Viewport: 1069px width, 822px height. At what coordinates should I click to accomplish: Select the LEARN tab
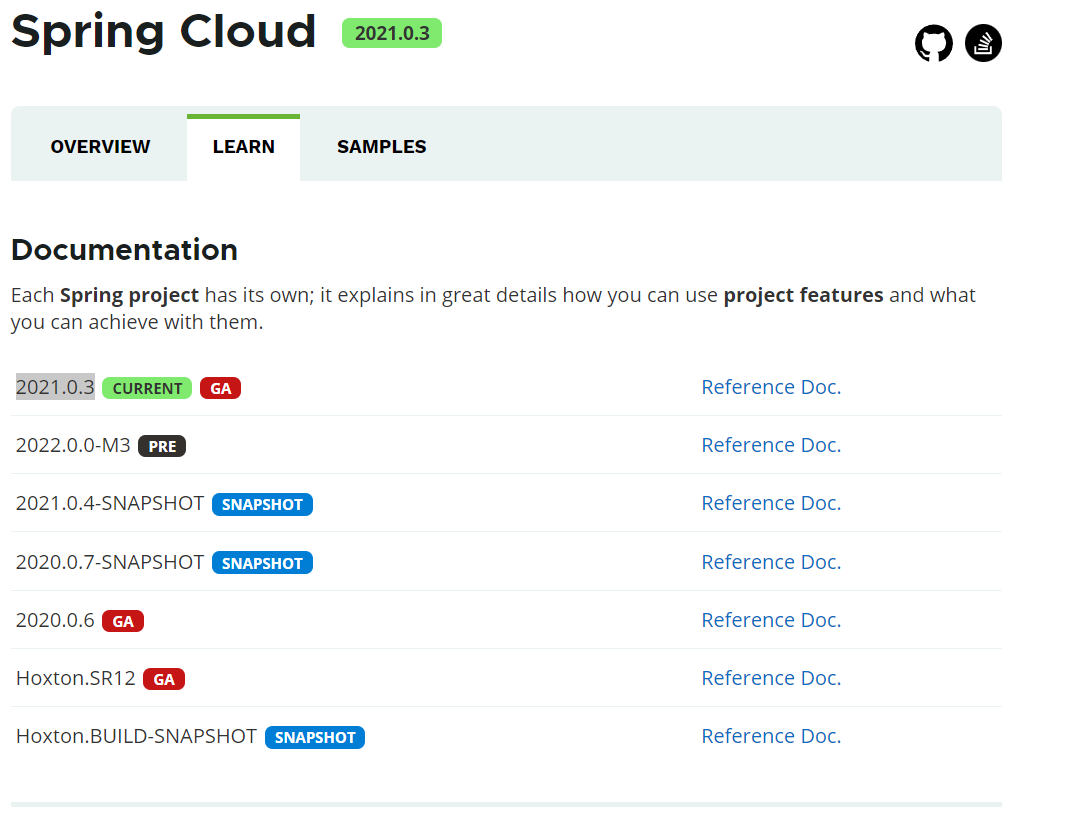[243, 147]
